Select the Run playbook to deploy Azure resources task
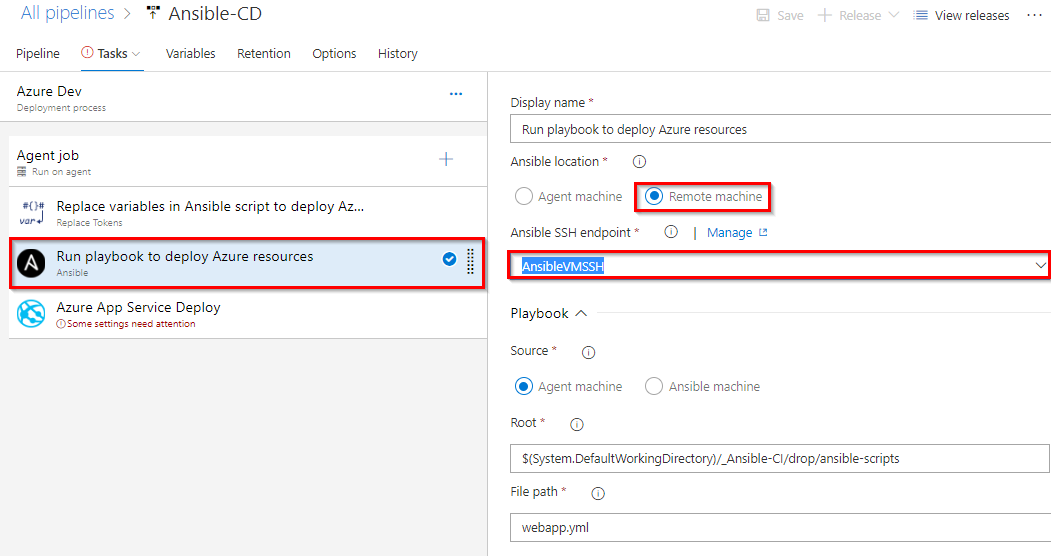The width and height of the screenshot is (1051, 556). (247, 263)
